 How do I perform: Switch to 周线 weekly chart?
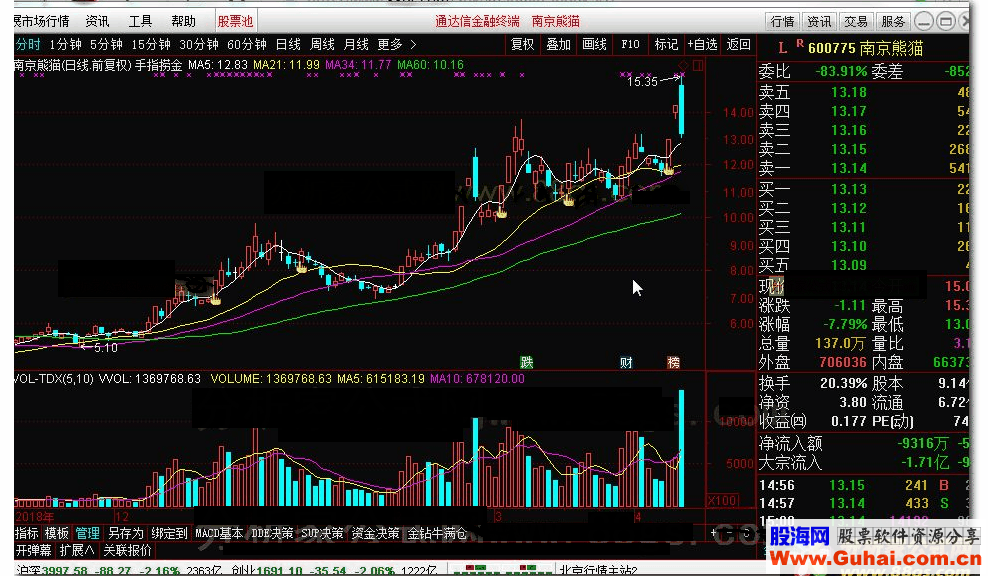322,45
